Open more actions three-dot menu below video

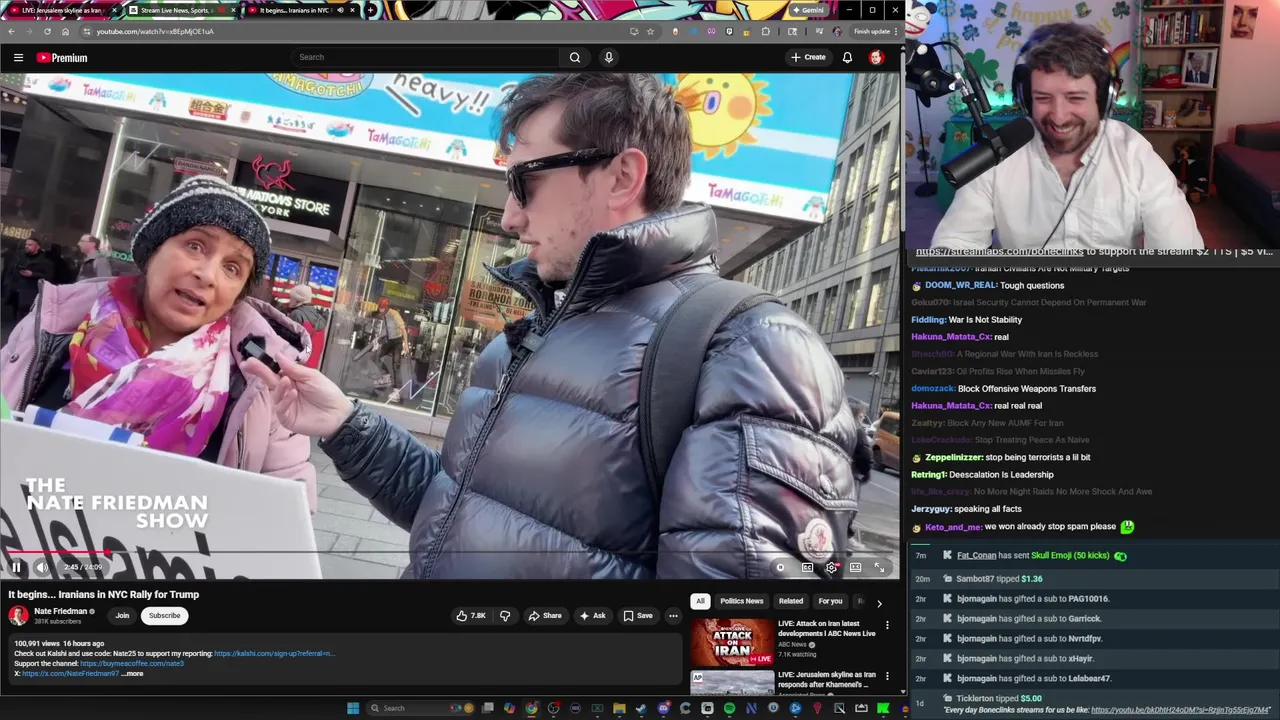673,616
